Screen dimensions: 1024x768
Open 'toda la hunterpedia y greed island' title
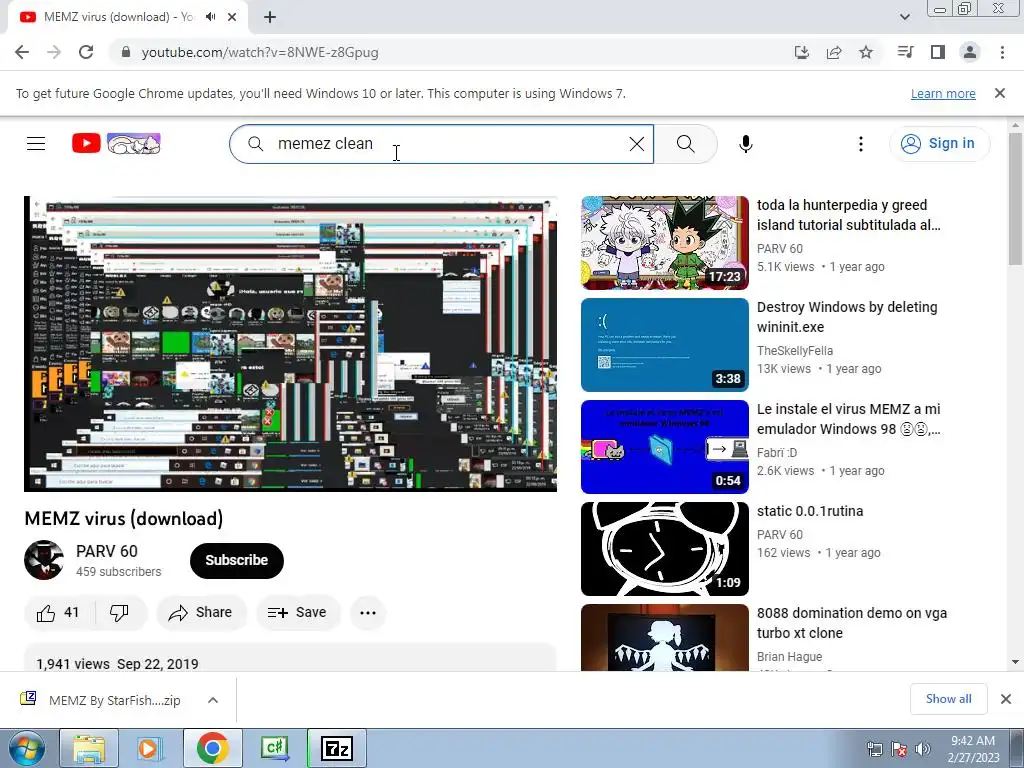(848, 215)
